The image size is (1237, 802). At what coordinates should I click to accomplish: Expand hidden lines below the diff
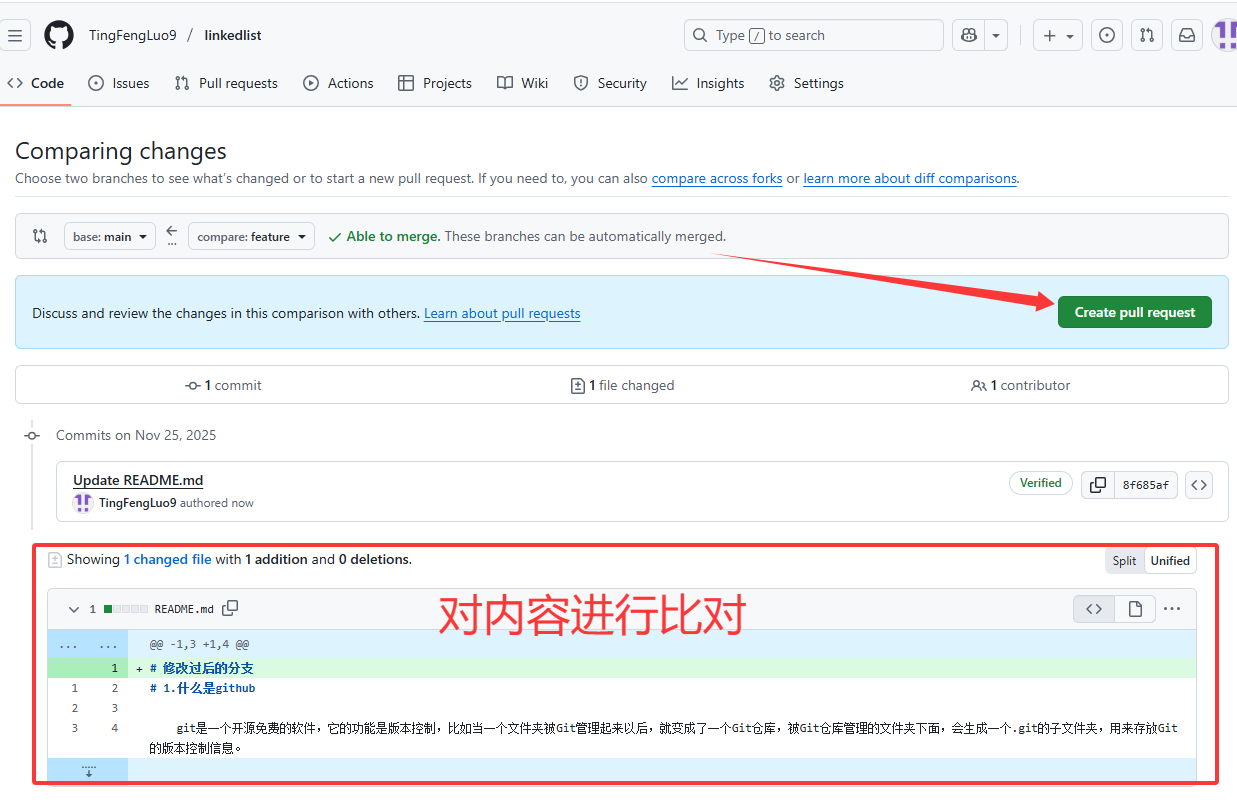tap(88, 770)
